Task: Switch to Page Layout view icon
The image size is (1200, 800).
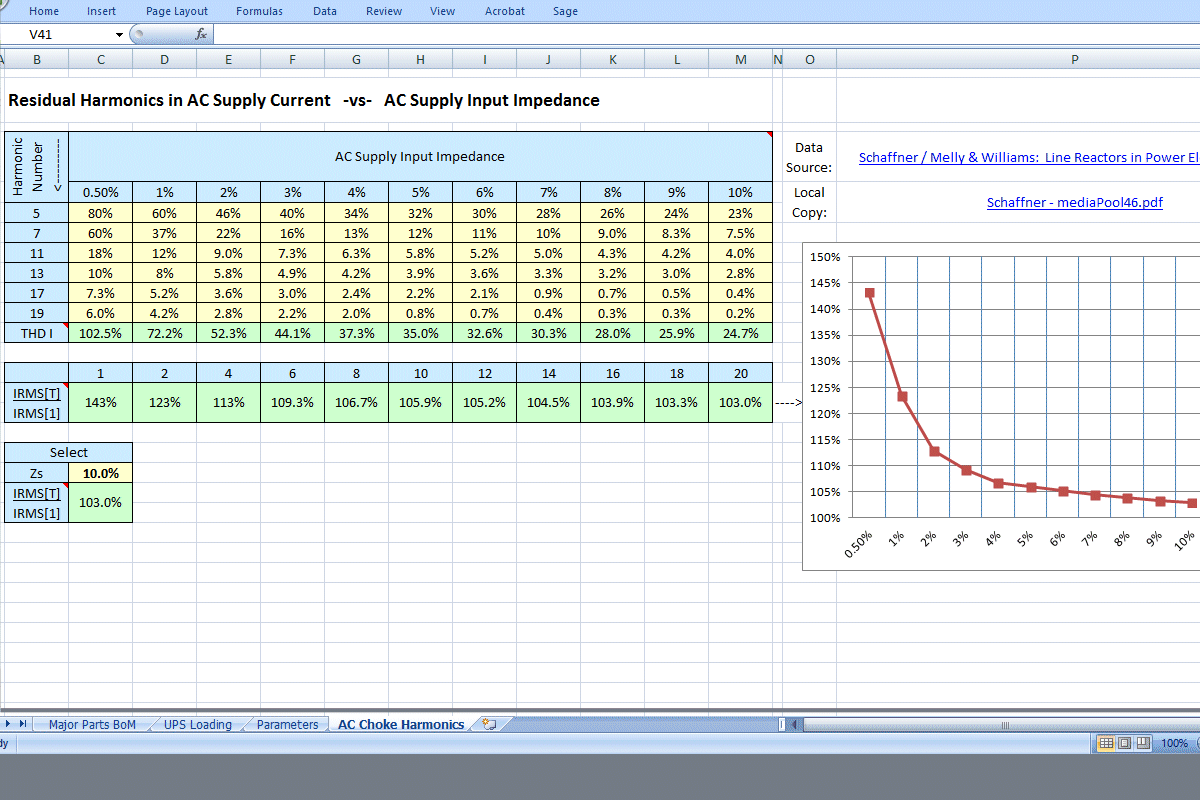Action: 1124,743
